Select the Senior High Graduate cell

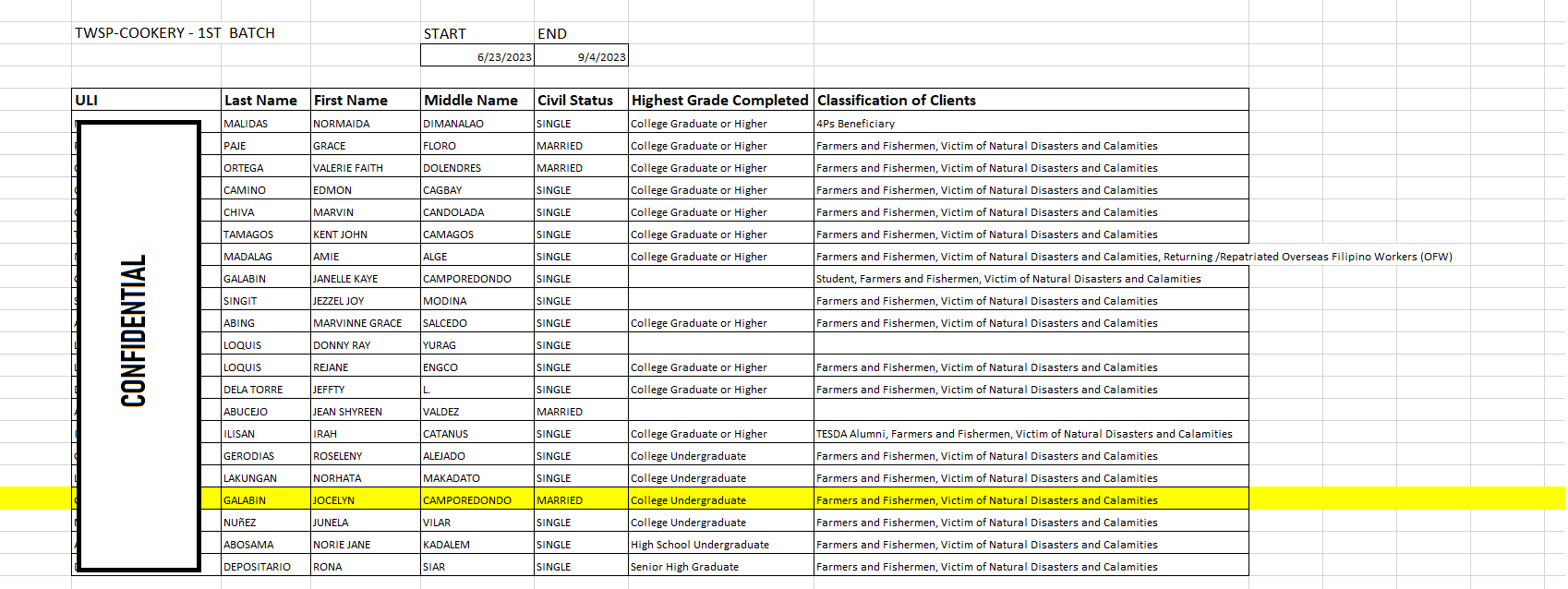click(721, 565)
